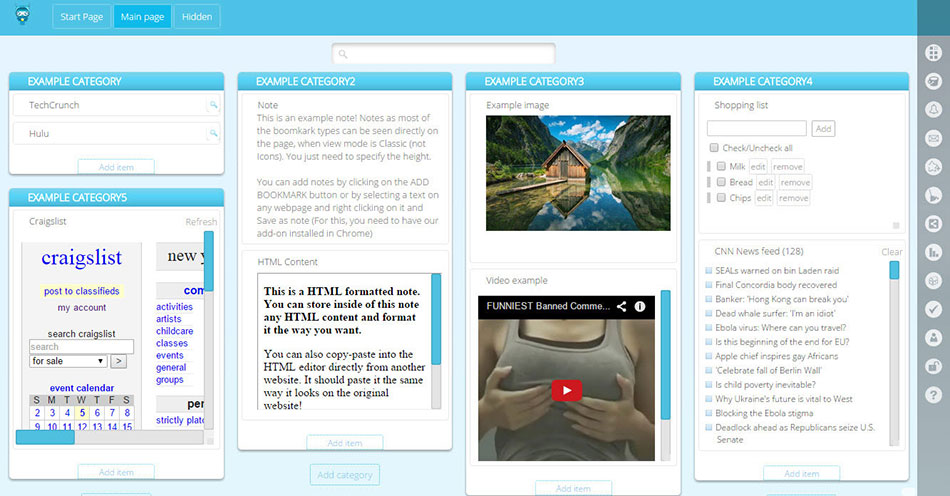
Task: Open the Hidden tab
Action: [x=196, y=17]
